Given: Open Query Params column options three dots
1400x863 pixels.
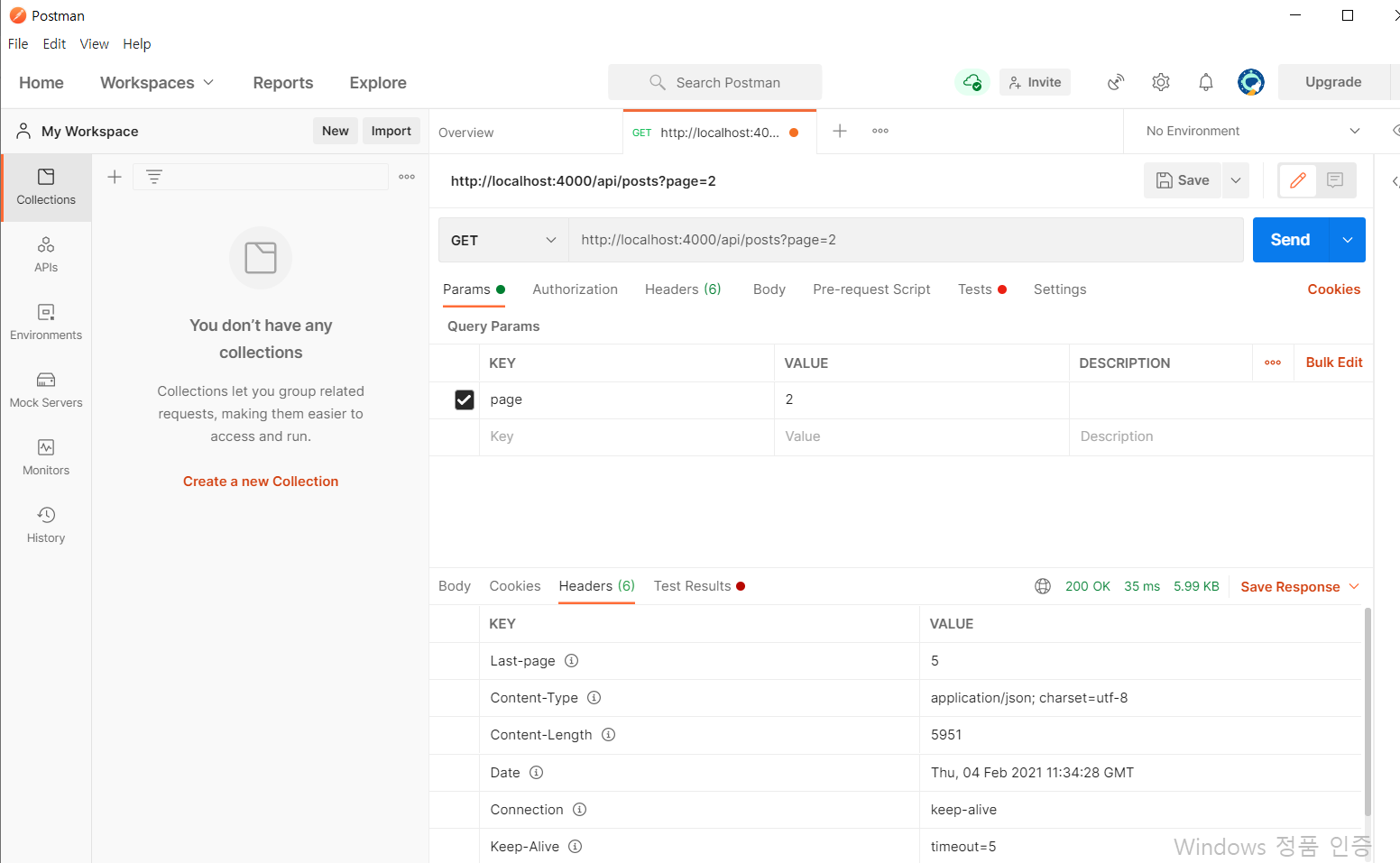Looking at the screenshot, I should pos(1273,363).
